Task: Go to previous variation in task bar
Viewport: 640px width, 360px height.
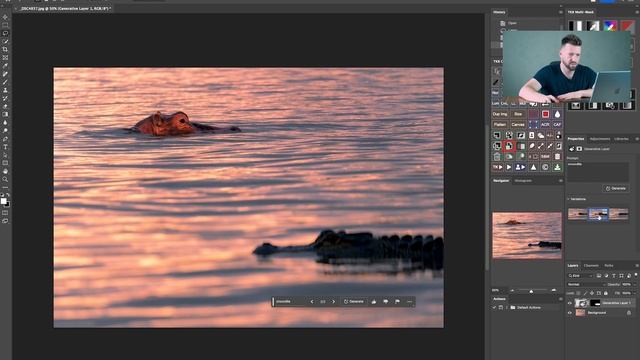Action: coord(312,302)
